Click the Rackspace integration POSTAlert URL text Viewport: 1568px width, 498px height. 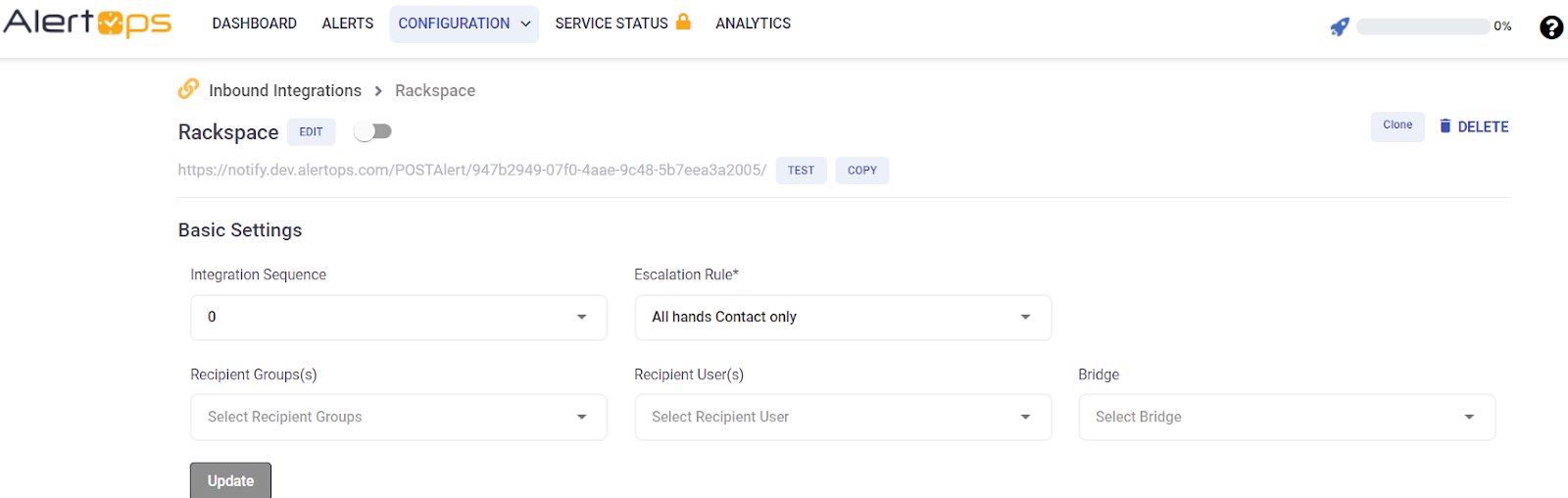coord(471,171)
